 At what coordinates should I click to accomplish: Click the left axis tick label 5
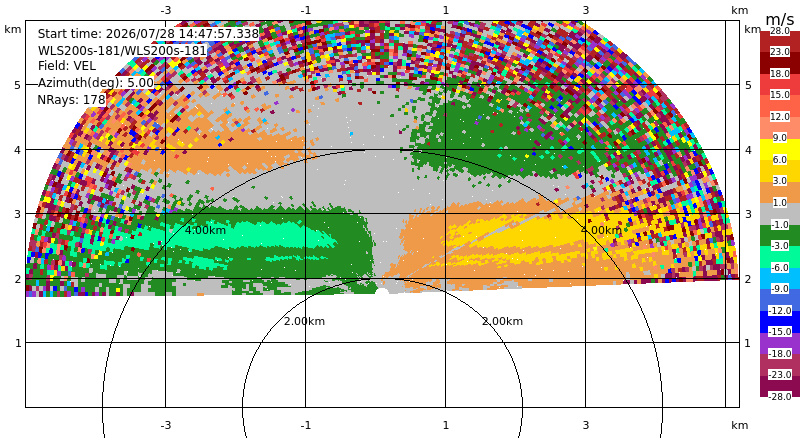tap(18, 85)
